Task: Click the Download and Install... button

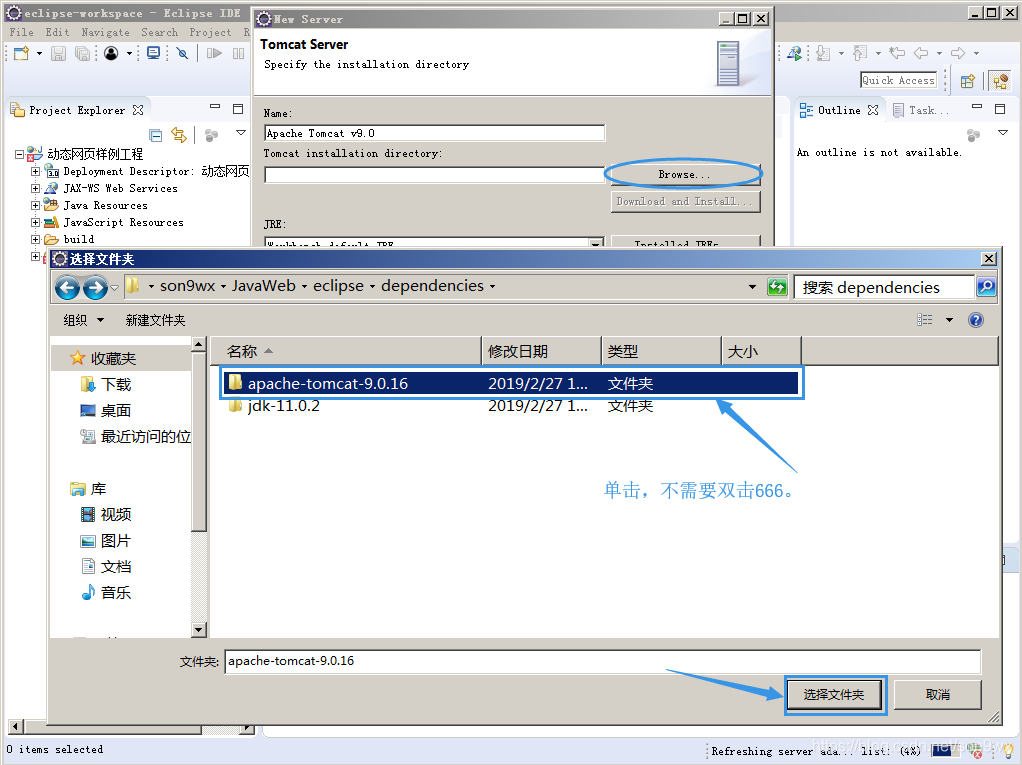Action: point(685,201)
